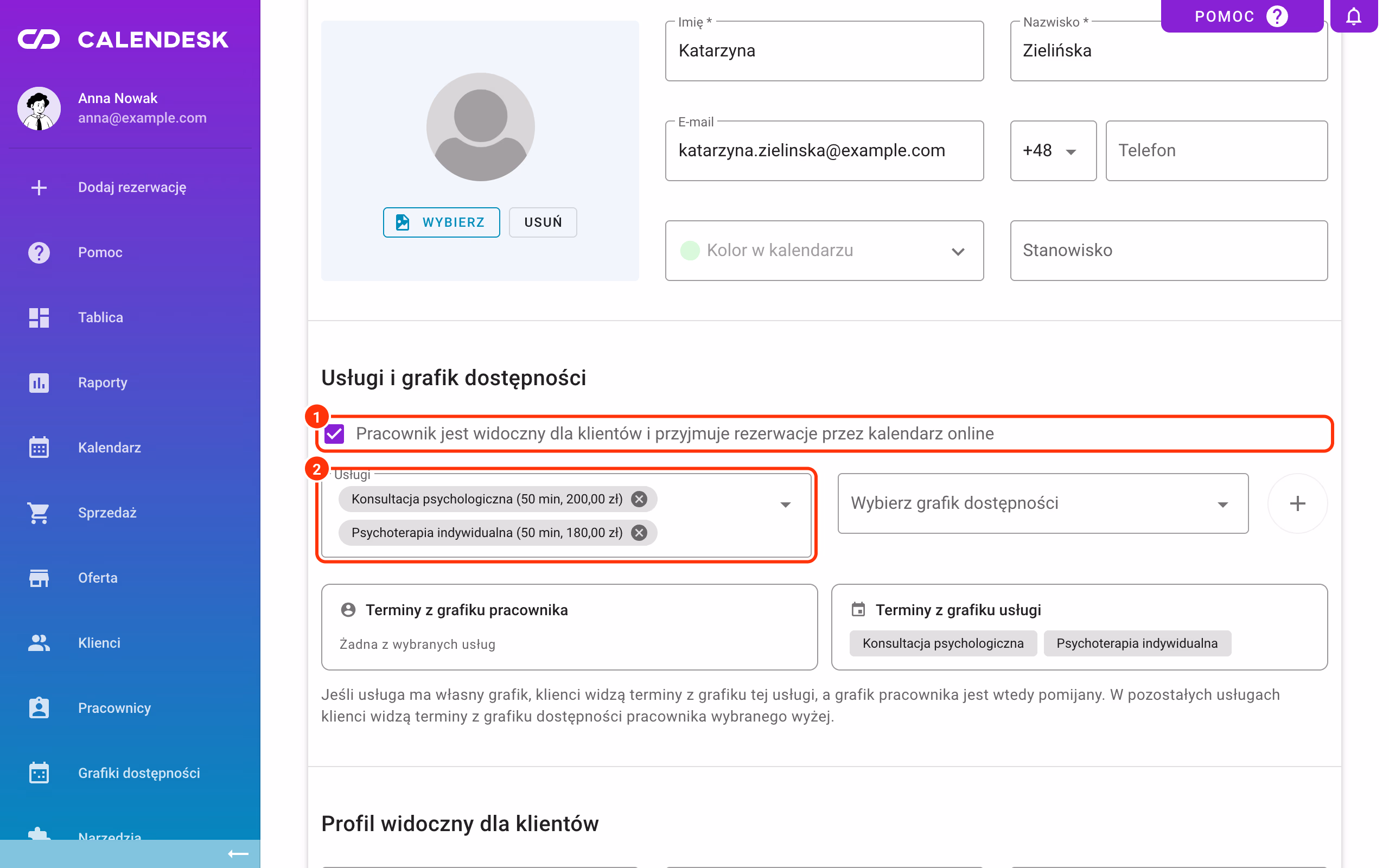
Task: Click the POMOC help button at top
Action: [x=1241, y=16]
